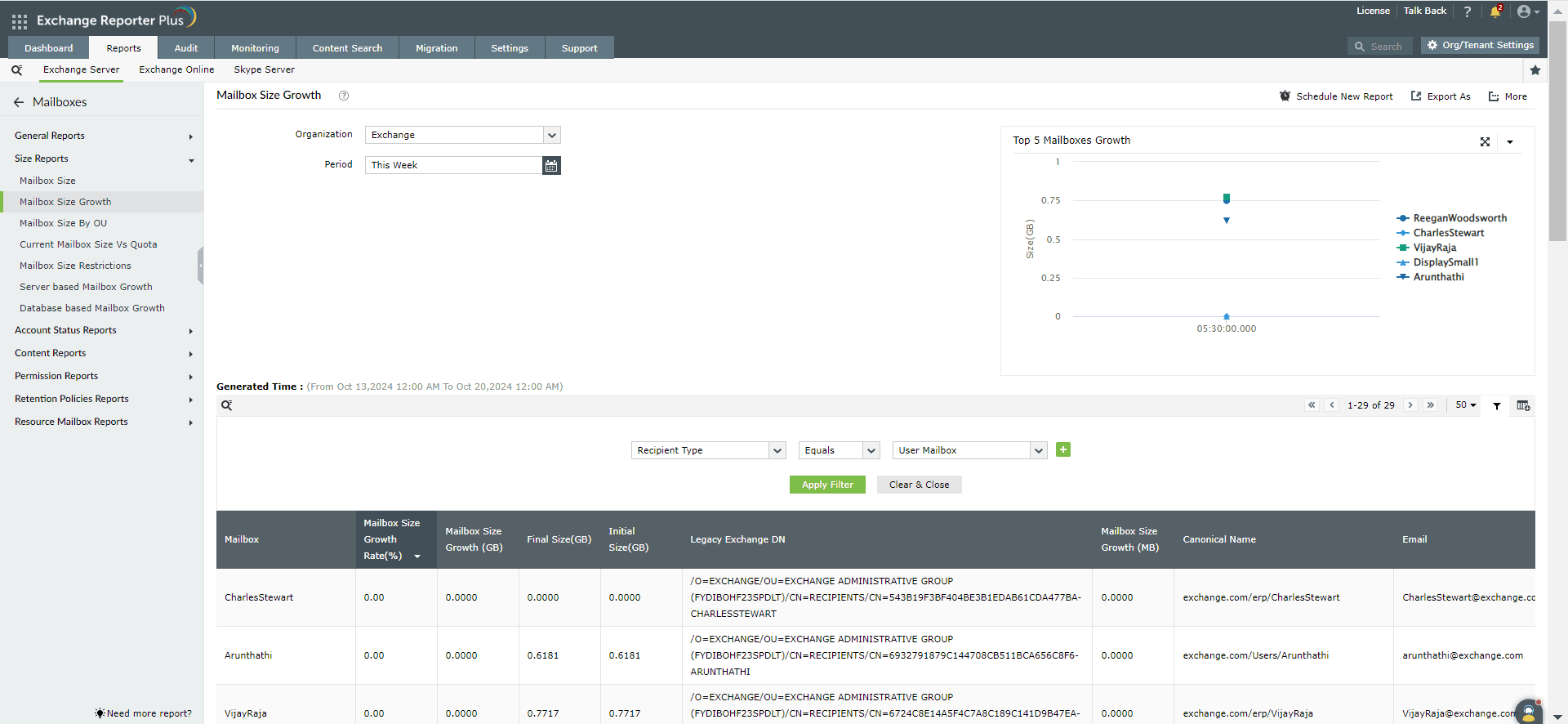Select the Exchange Online sub-tab
This screenshot has width=1568, height=724.
pyautogui.click(x=176, y=69)
